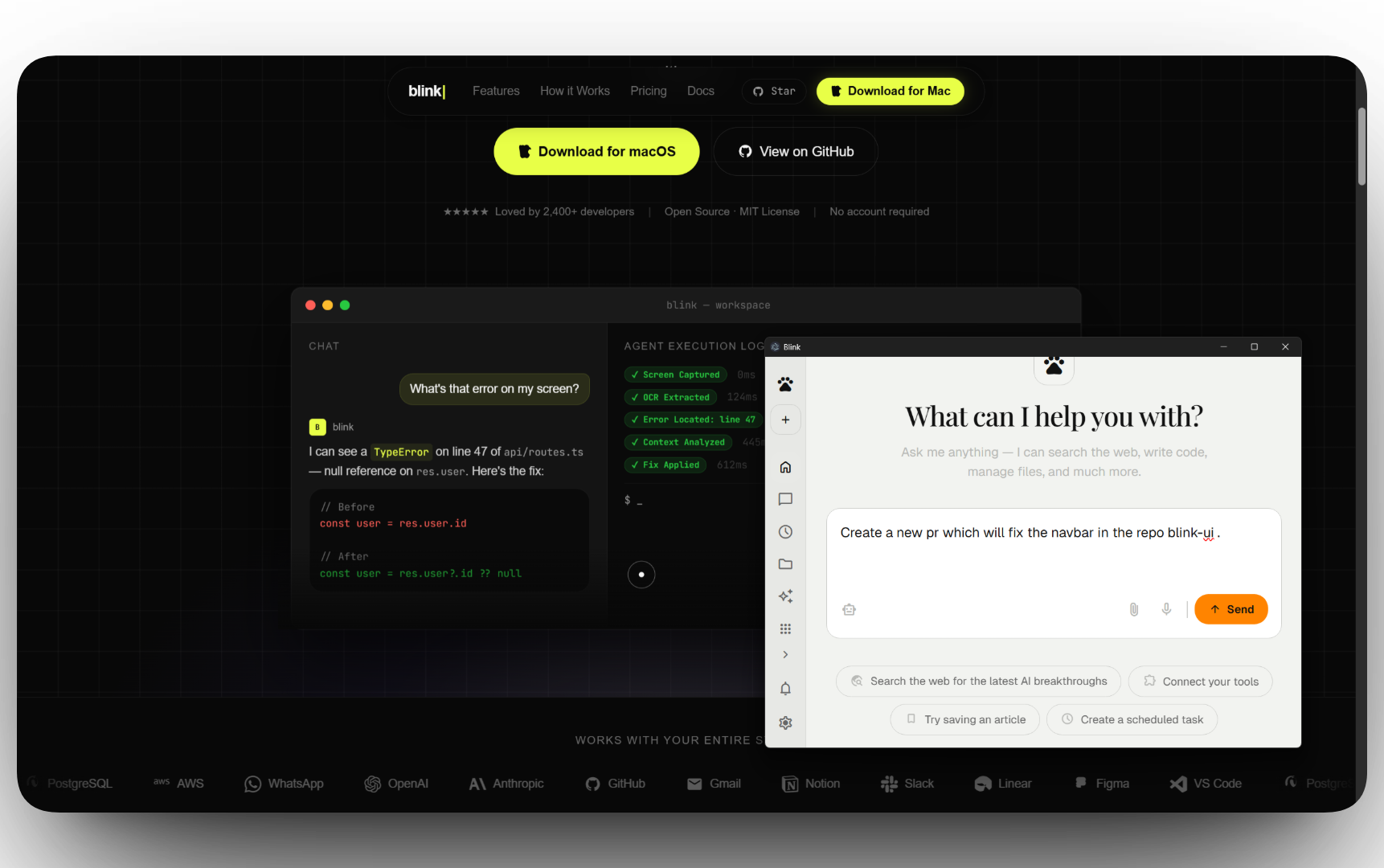Open the apps grid icon in sidebar
This screenshot has height=868, width=1384.
pyautogui.click(x=785, y=628)
